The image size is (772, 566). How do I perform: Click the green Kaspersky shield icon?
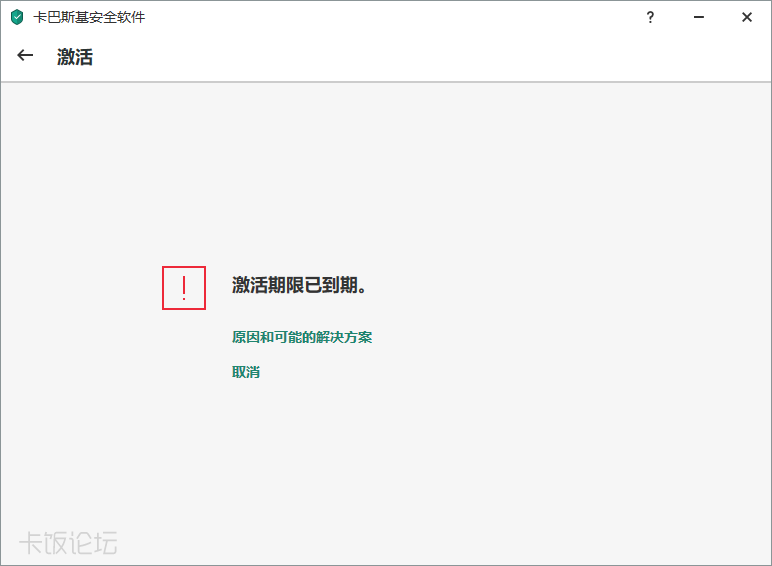coord(17,17)
